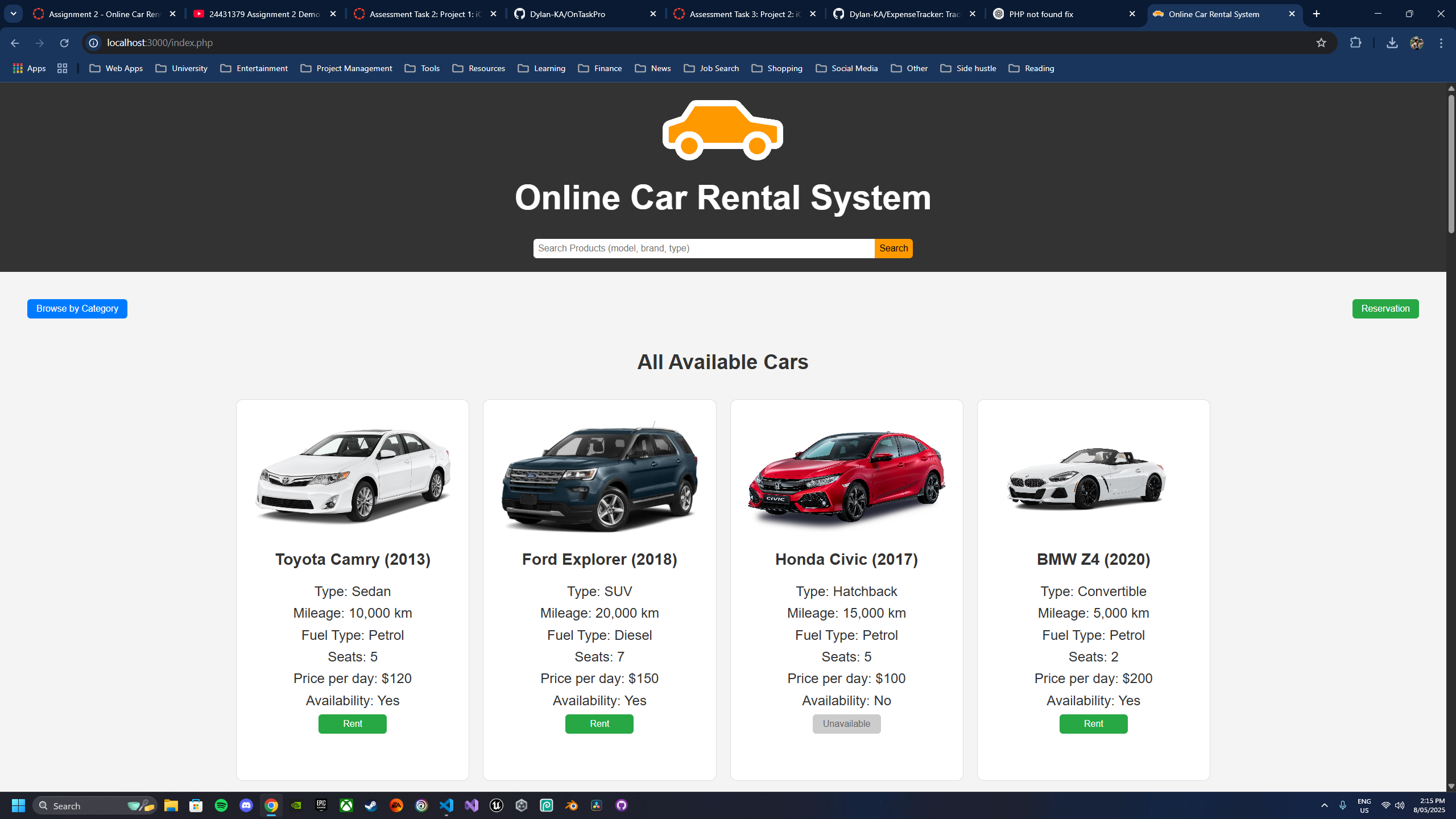Viewport: 1456px width, 819px height.
Task: Open the tab search dropdown arrow
Action: pos(14,14)
